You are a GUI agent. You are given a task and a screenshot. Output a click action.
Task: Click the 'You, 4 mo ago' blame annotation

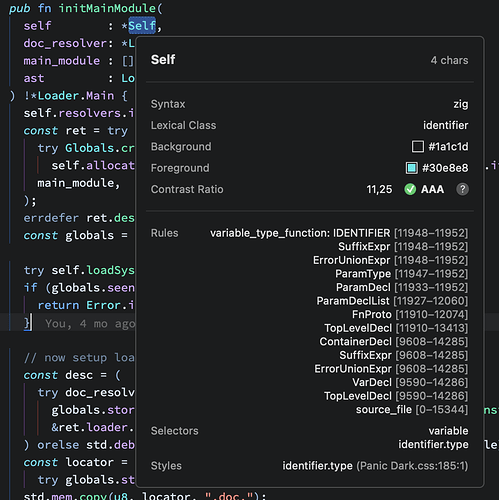[x=90, y=324]
